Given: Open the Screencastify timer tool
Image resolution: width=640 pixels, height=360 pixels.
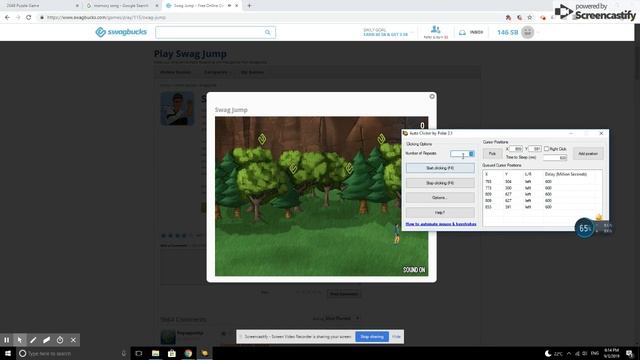Looking at the screenshot, I should pos(60,340).
